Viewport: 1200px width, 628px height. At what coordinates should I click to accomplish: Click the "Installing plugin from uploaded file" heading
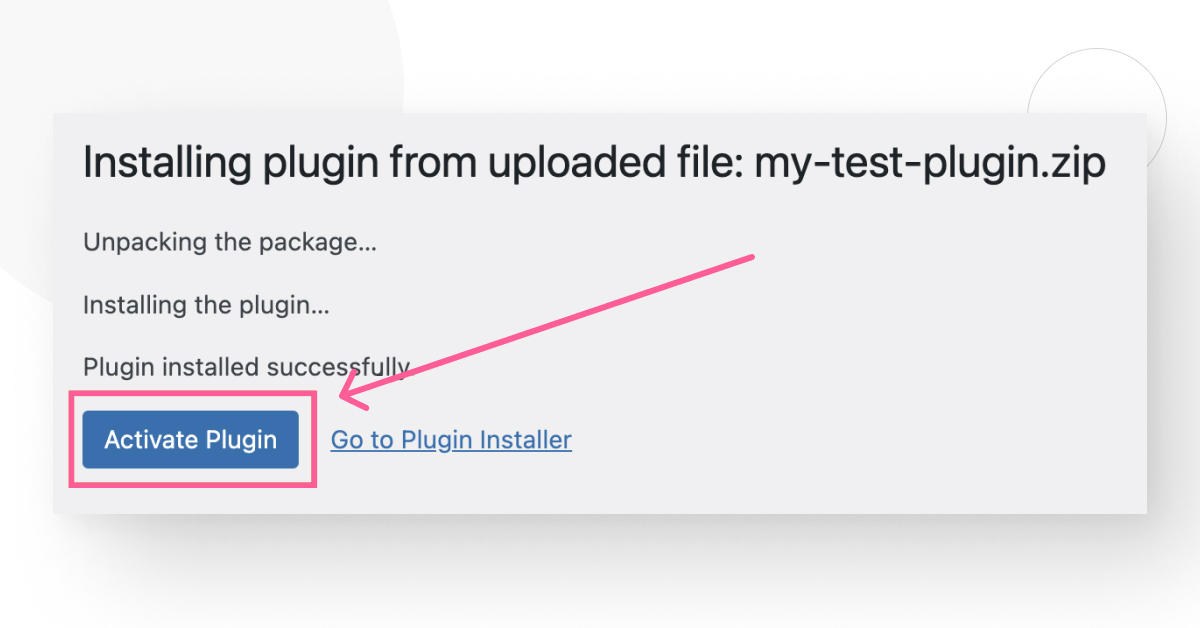[x=412, y=162]
